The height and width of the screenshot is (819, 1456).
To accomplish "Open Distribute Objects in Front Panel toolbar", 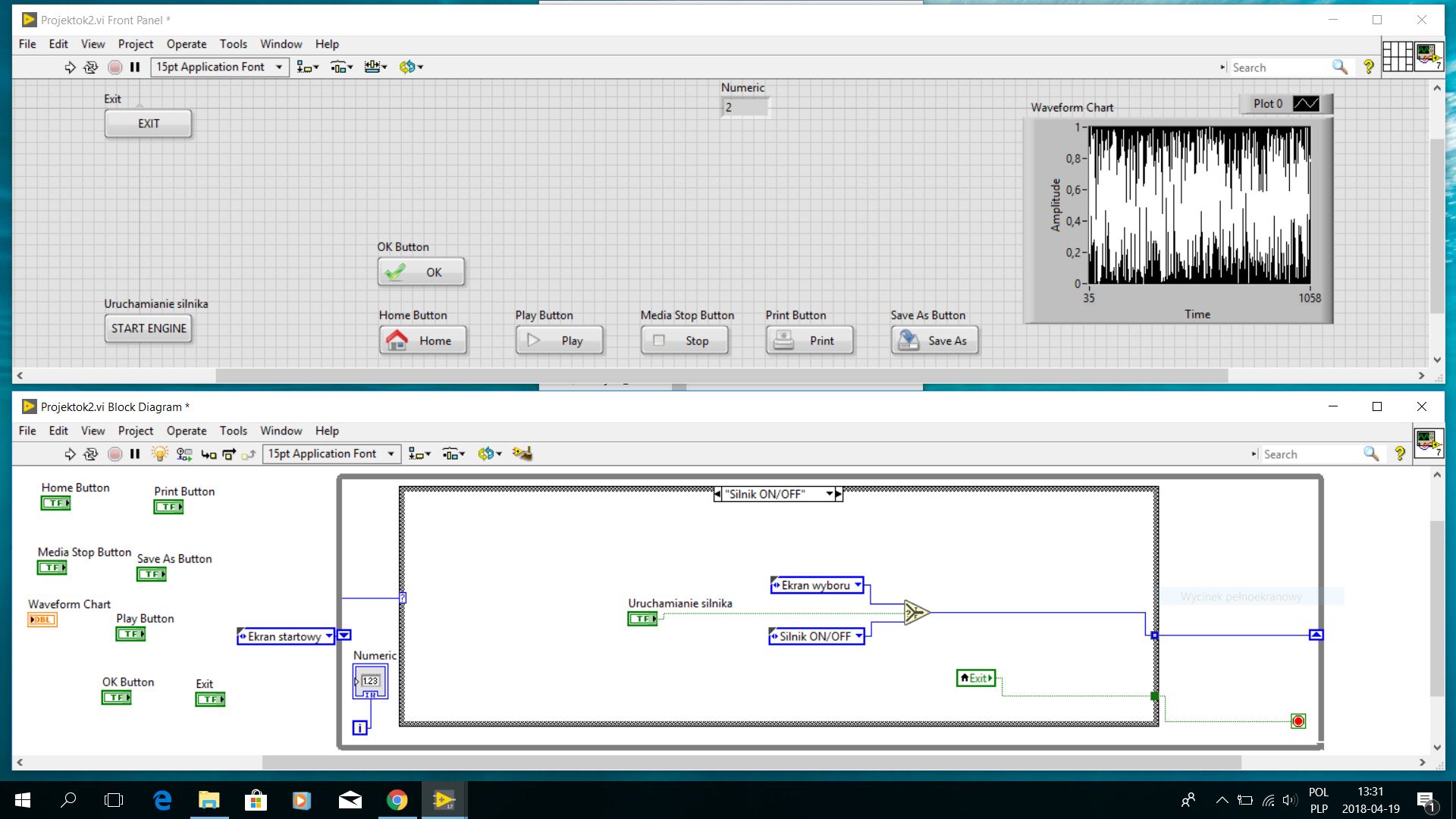I will coord(341,67).
